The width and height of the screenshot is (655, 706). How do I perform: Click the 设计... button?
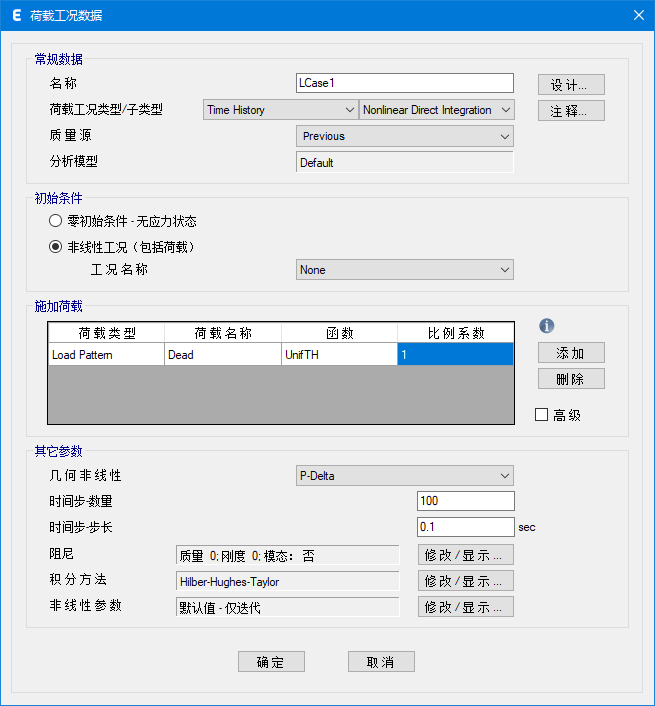tap(571, 84)
